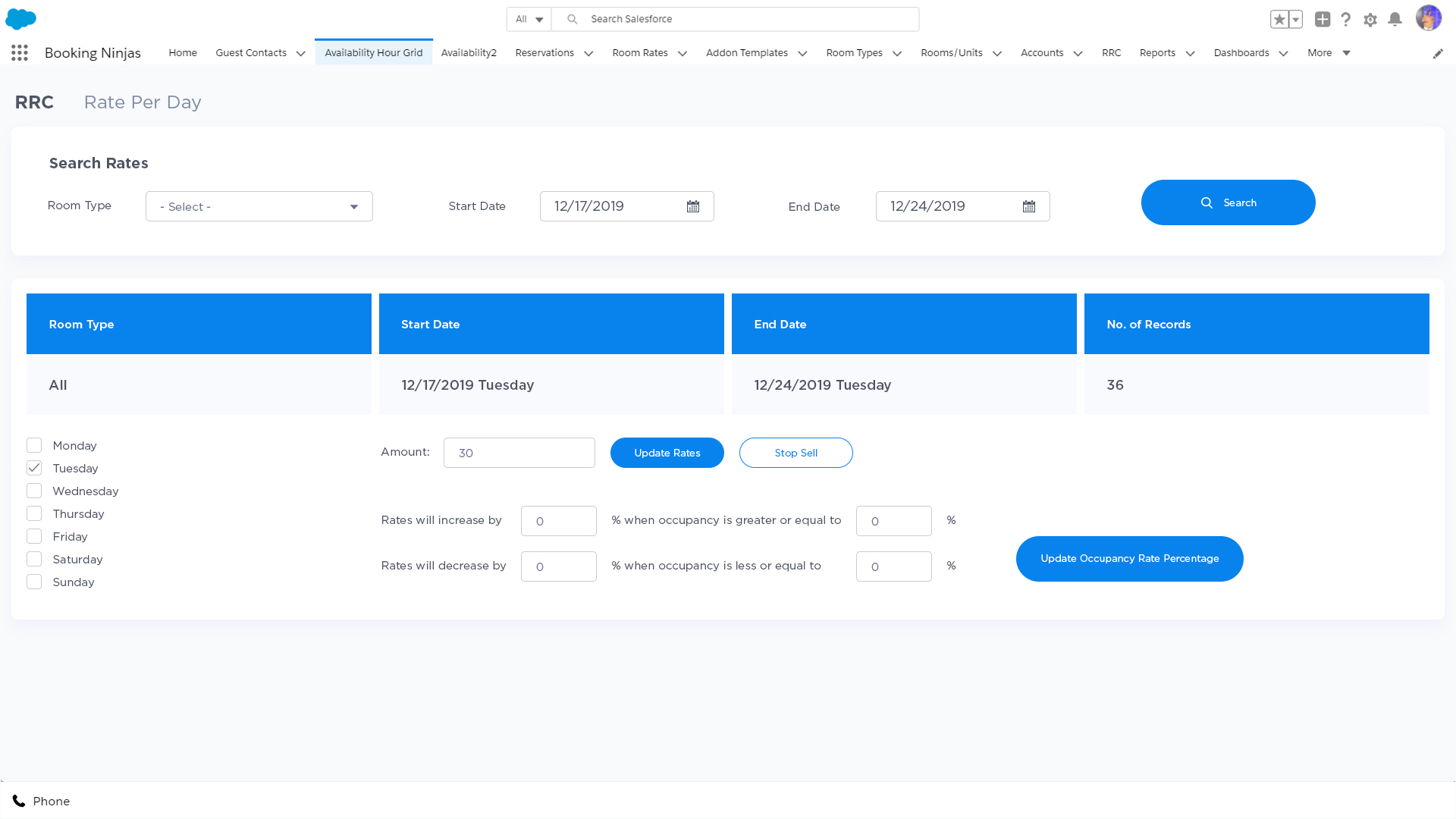The image size is (1456, 819).
Task: Check the Monday checkbox
Action: point(34,445)
